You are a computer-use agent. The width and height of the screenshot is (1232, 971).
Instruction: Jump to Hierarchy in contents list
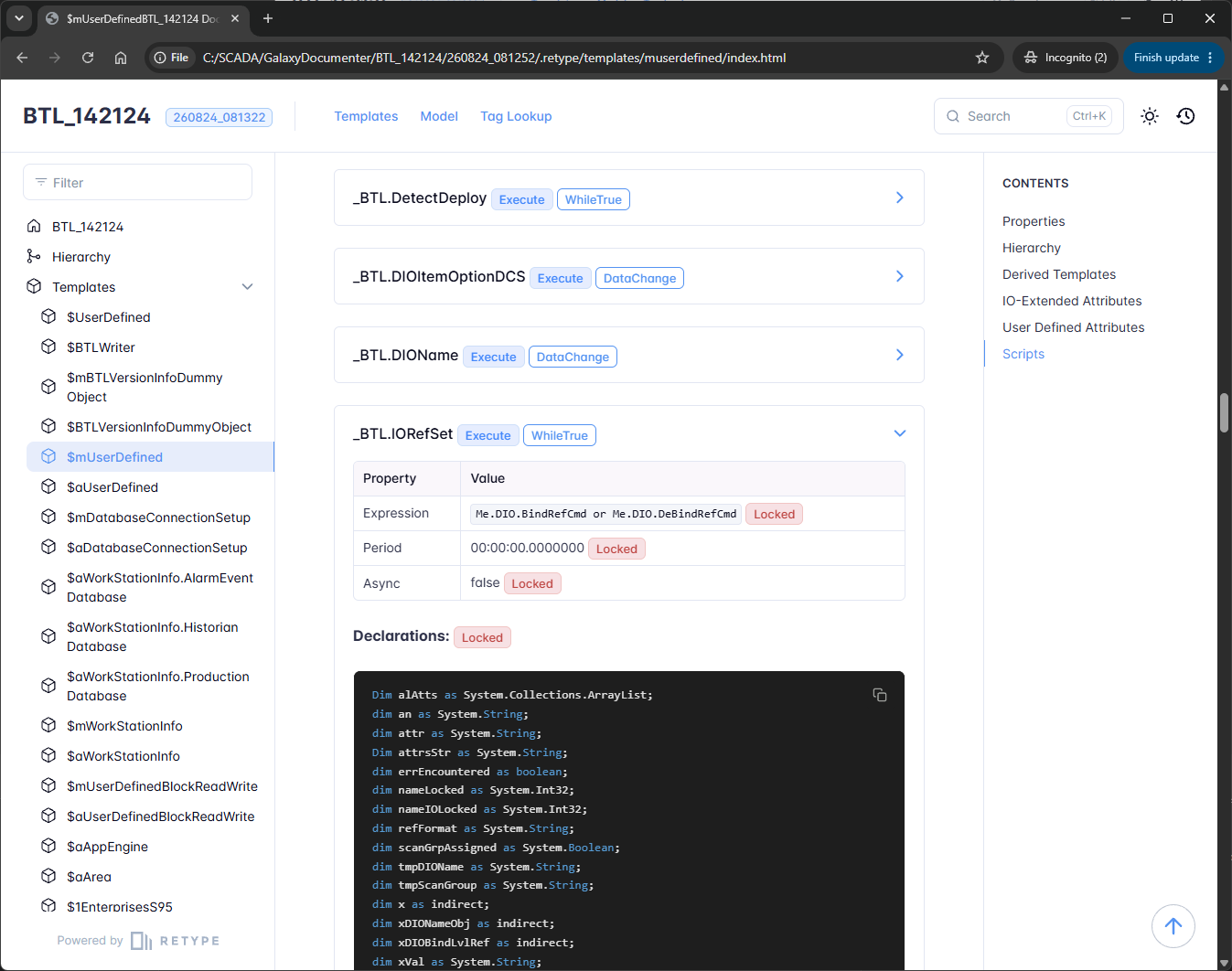1032,248
